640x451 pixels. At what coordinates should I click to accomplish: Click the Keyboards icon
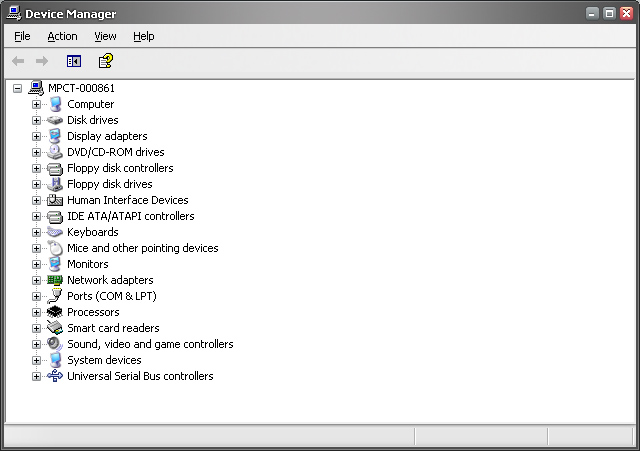click(x=55, y=232)
